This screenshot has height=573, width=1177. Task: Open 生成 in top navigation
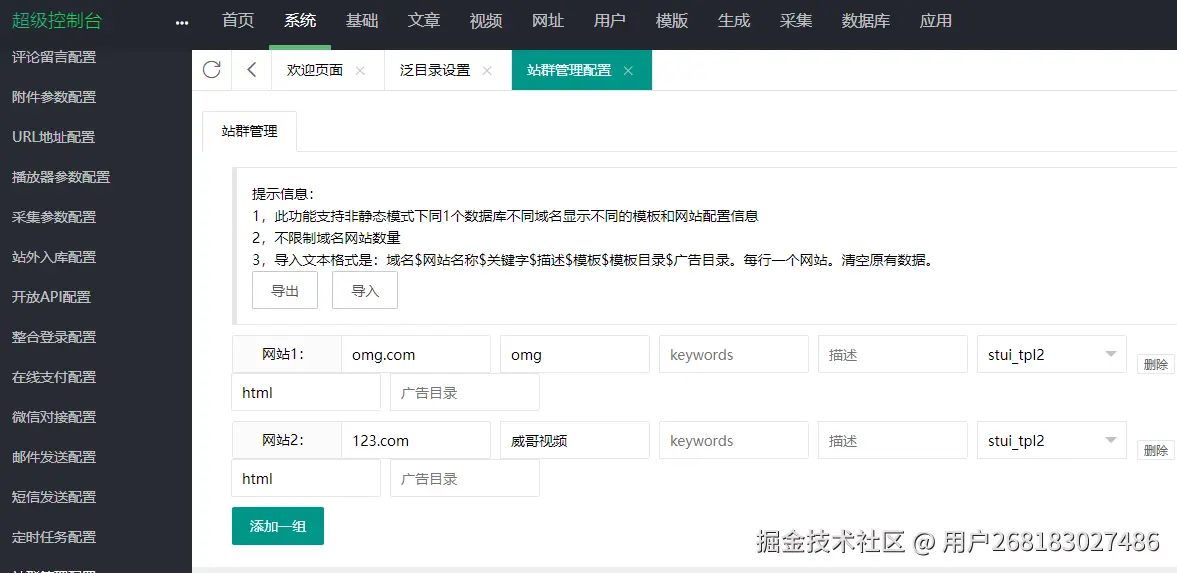coord(734,21)
